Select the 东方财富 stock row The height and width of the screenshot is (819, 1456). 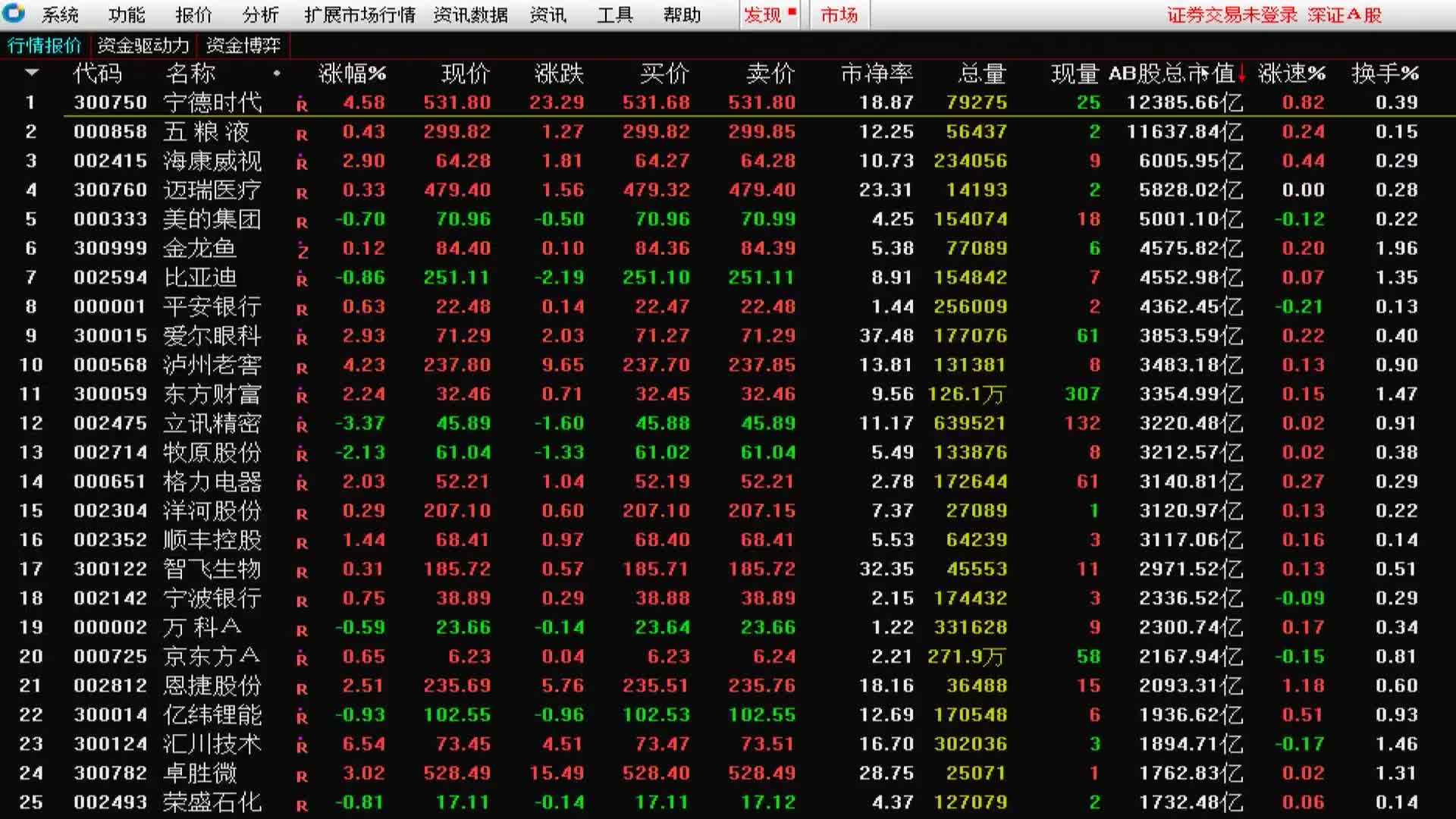tap(212, 394)
